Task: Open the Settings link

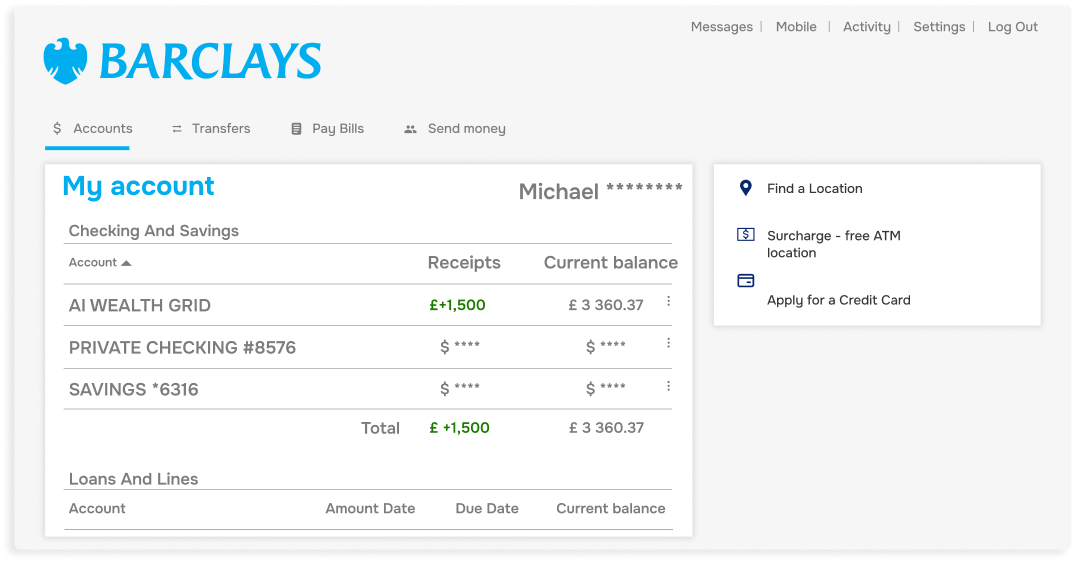Action: [938, 27]
